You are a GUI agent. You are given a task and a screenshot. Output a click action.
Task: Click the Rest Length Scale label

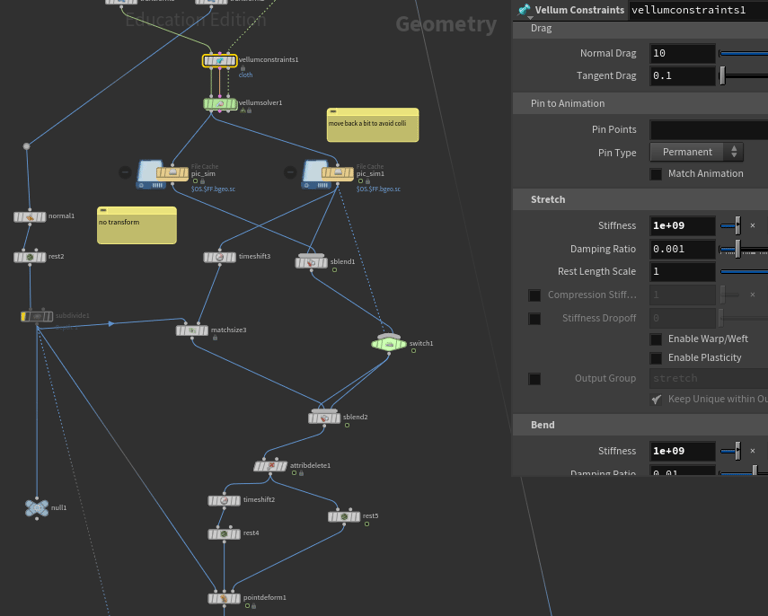[597, 272]
